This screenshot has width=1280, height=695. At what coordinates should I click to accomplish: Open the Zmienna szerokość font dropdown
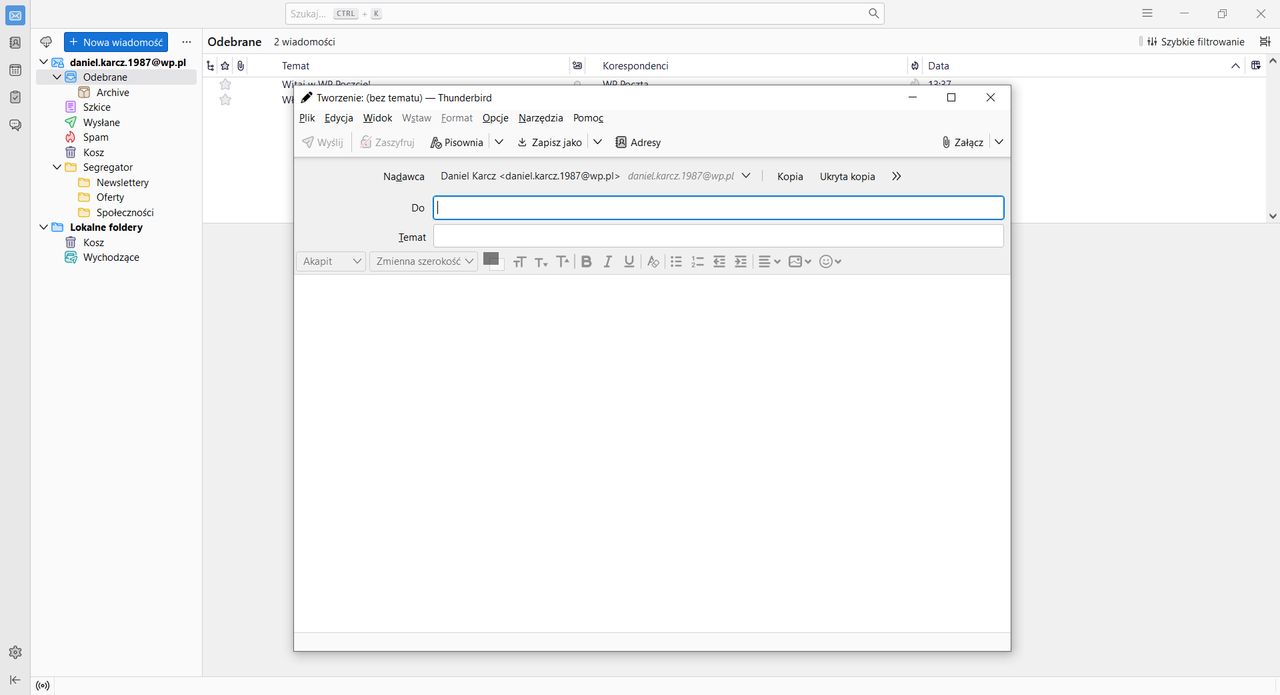424,261
